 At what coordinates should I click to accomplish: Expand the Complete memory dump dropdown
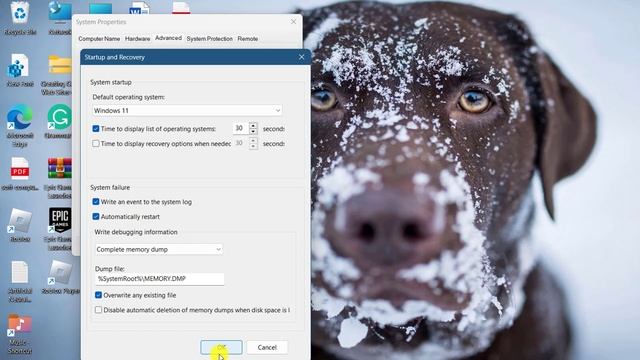159,249
